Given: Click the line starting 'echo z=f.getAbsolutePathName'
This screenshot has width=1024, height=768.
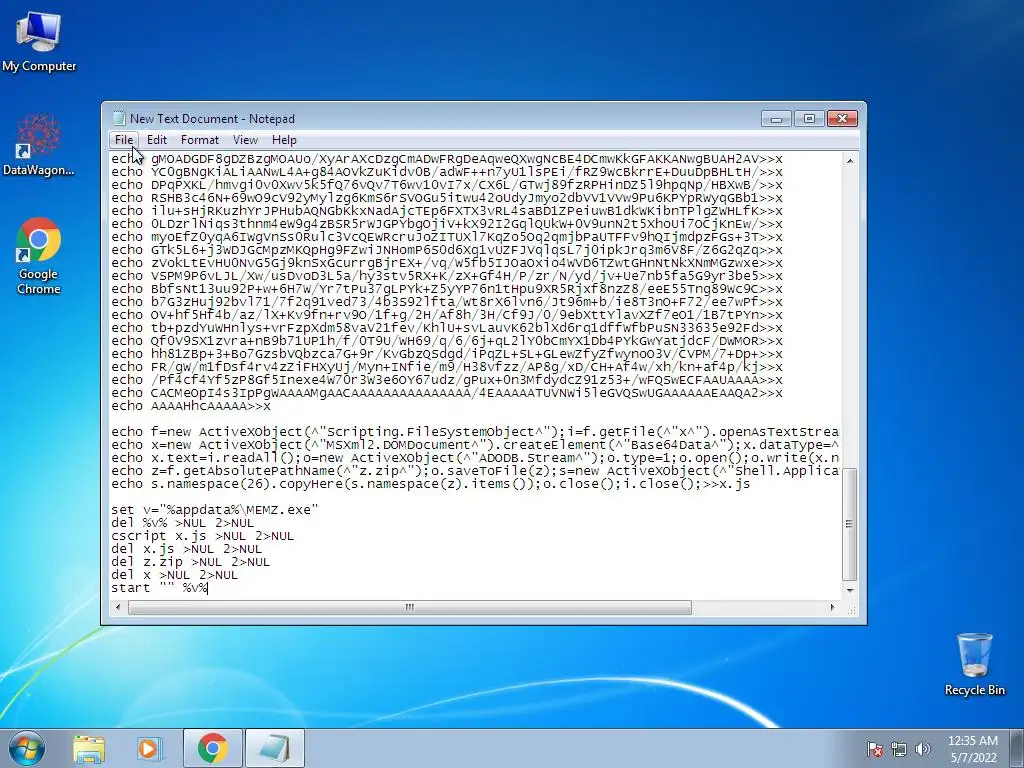Looking at the screenshot, I should [x=475, y=471].
